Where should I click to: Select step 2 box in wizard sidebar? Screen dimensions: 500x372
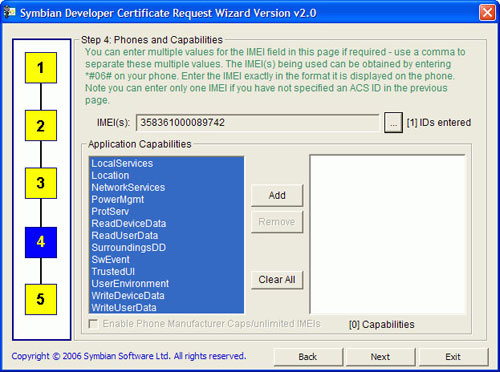[x=41, y=126]
